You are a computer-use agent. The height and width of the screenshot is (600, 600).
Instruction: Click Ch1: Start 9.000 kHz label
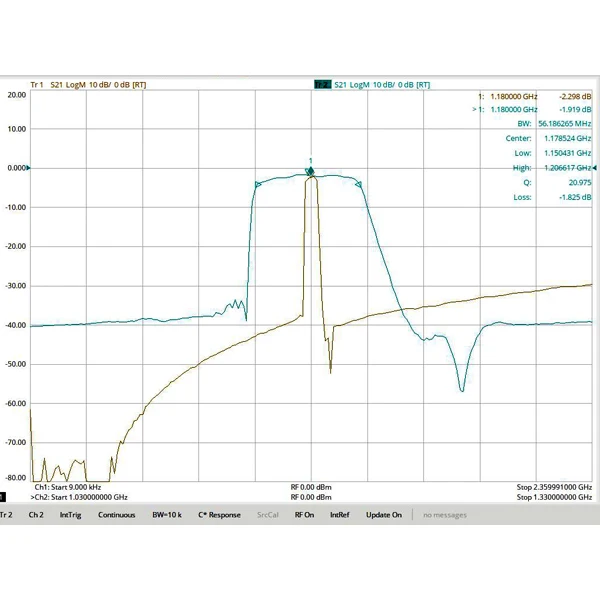pyautogui.click(x=68, y=487)
